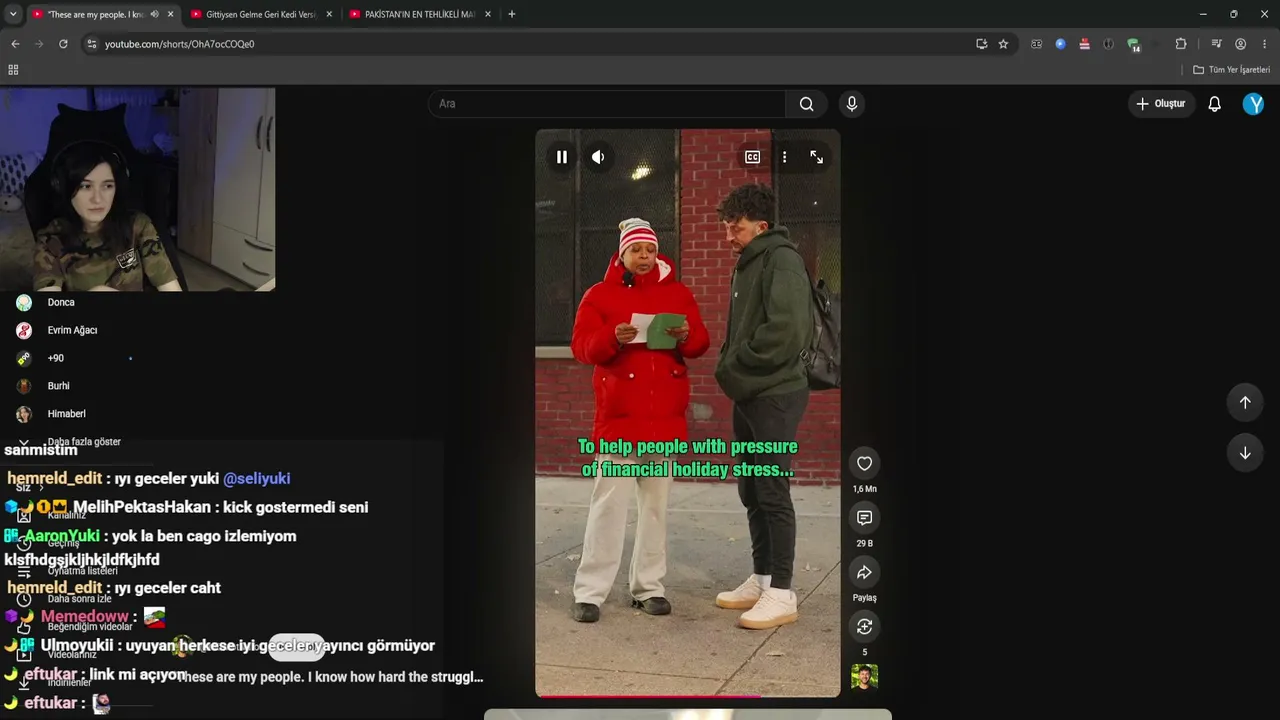Viewport: 1280px width, 720px height.
Task: Click the 'æ' extension icon
Action: pos(1036,44)
